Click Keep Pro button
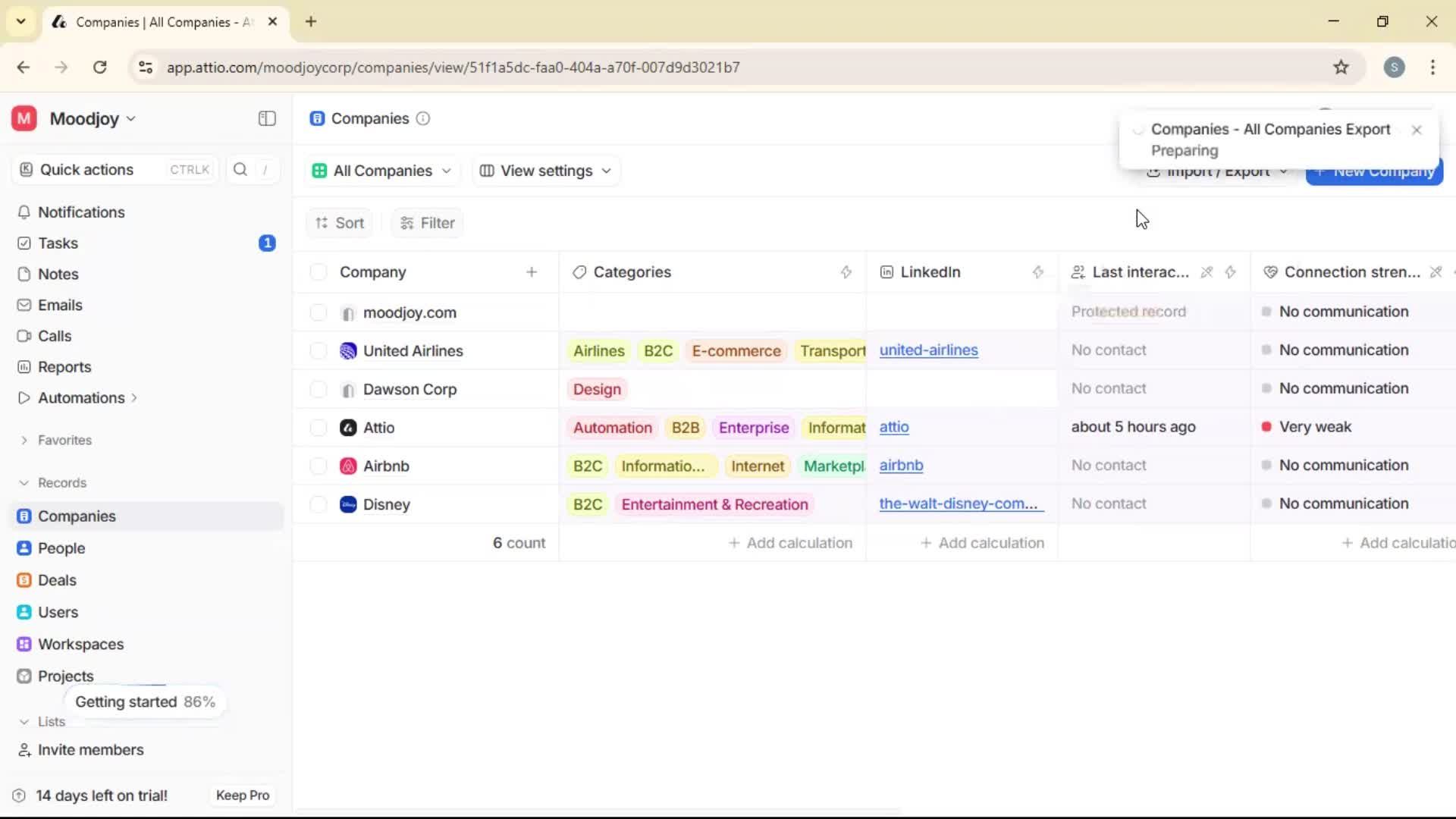 pyautogui.click(x=243, y=795)
